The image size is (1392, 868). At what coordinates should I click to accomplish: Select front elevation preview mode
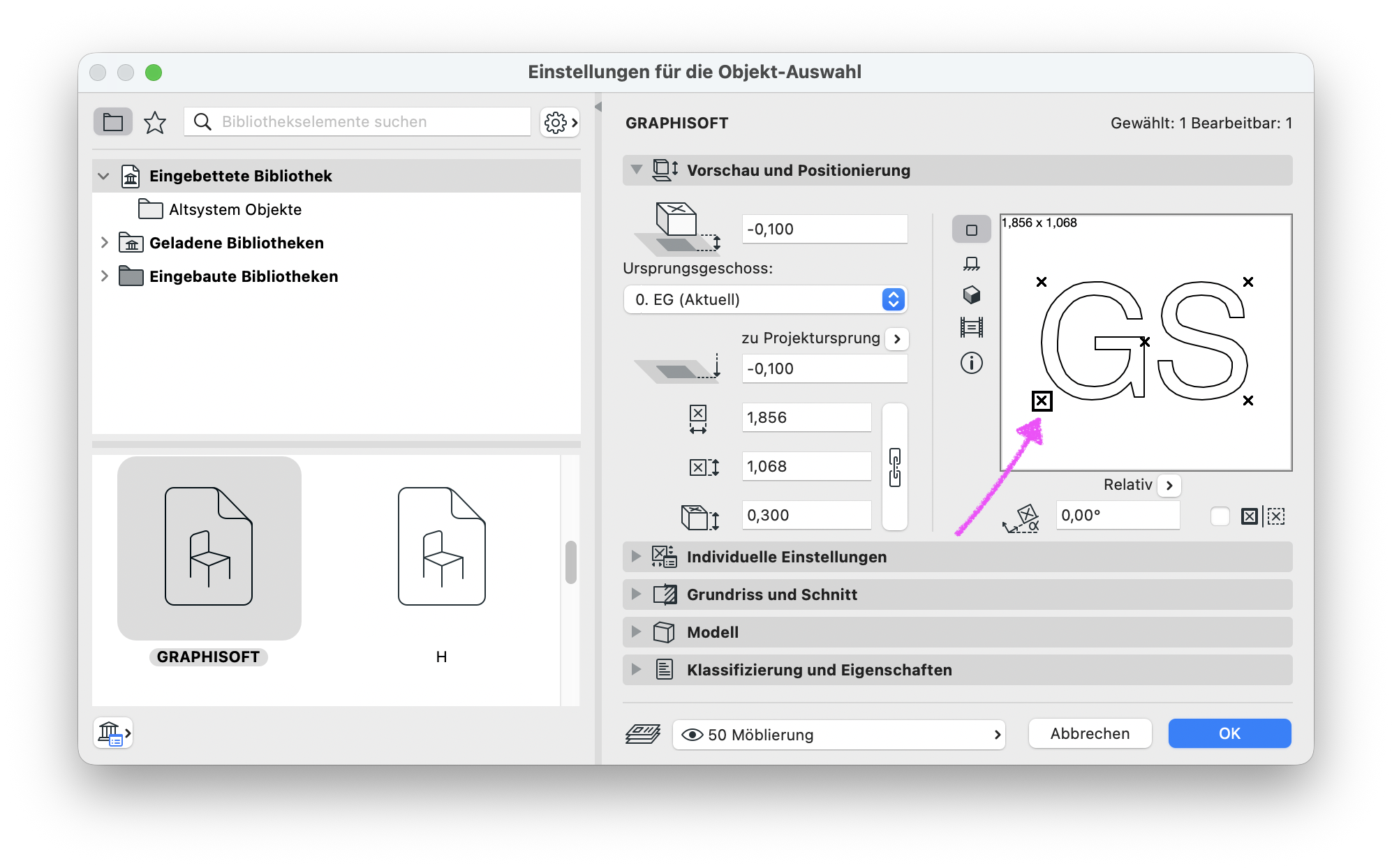[x=971, y=264]
